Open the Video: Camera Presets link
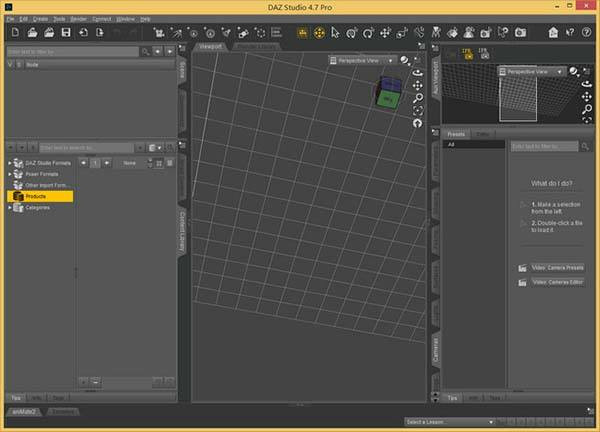This screenshot has height=432, width=600. [x=556, y=268]
